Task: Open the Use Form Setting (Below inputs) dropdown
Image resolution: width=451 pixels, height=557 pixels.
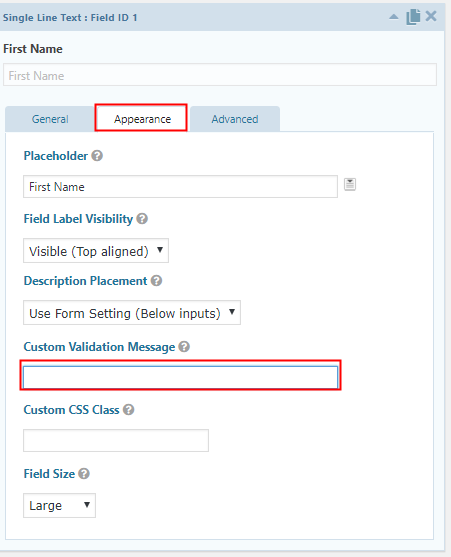Action: pyautogui.click(x=132, y=313)
